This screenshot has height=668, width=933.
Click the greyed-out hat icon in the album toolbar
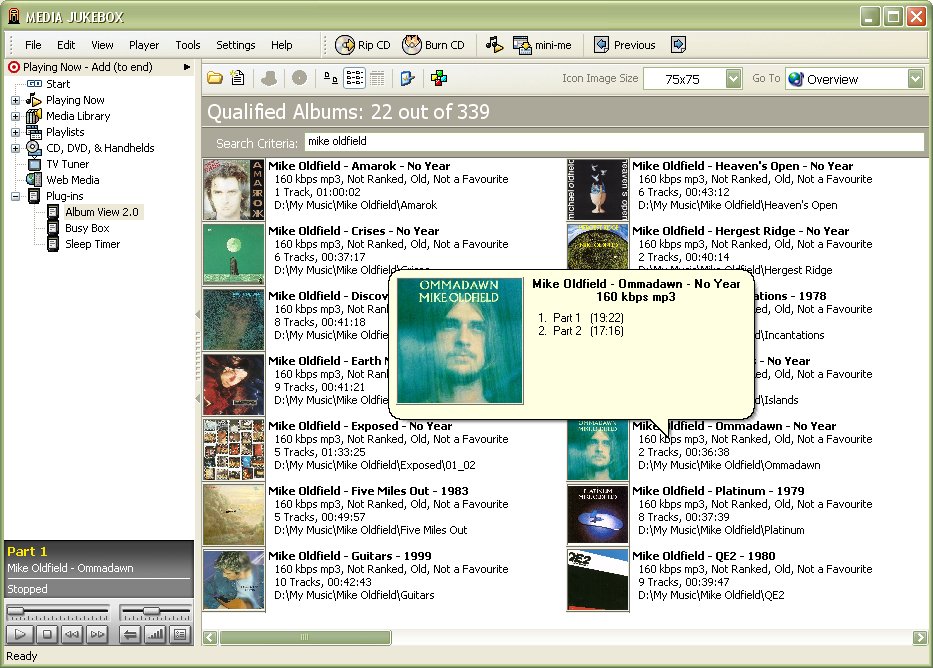tap(269, 79)
